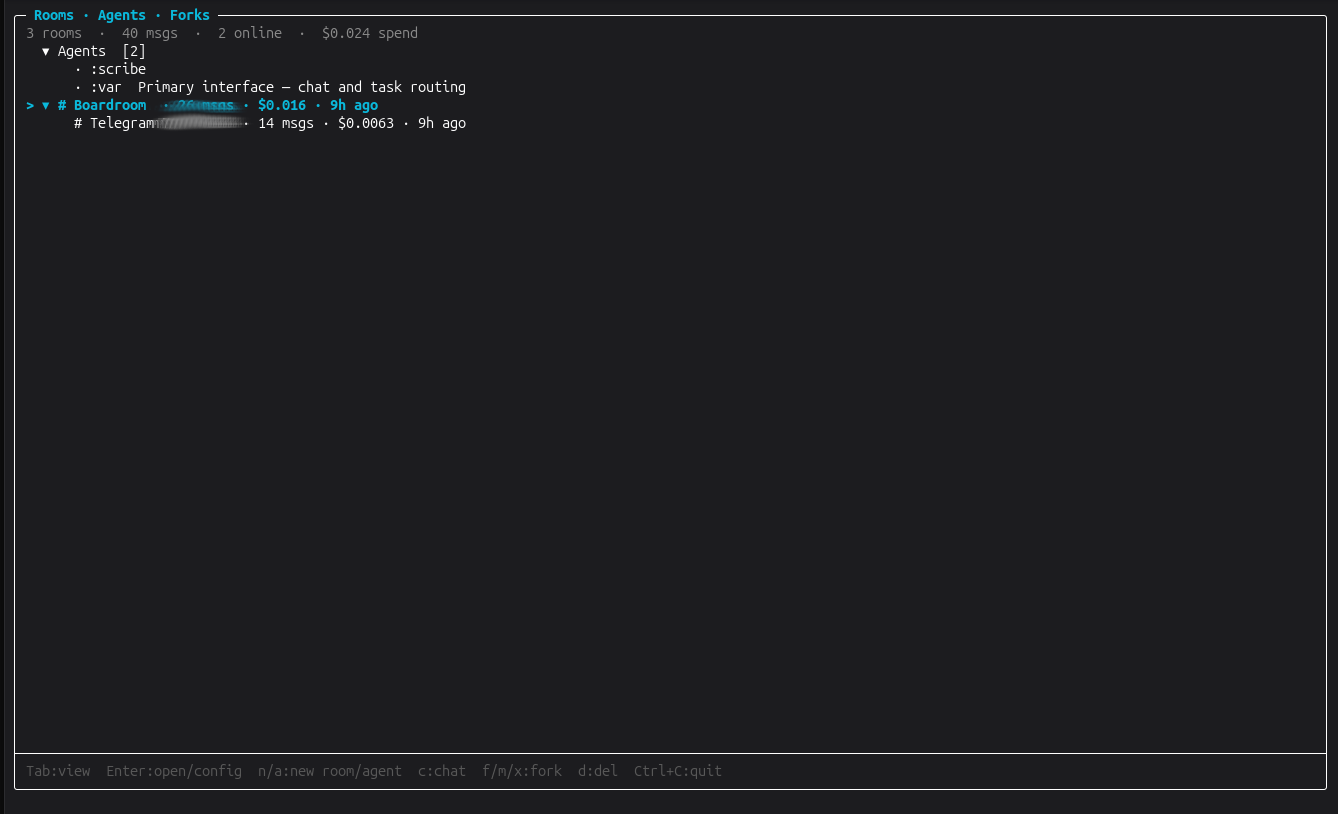Click the Telegram hash icon
This screenshot has height=814, width=1338.
pyautogui.click(x=78, y=123)
